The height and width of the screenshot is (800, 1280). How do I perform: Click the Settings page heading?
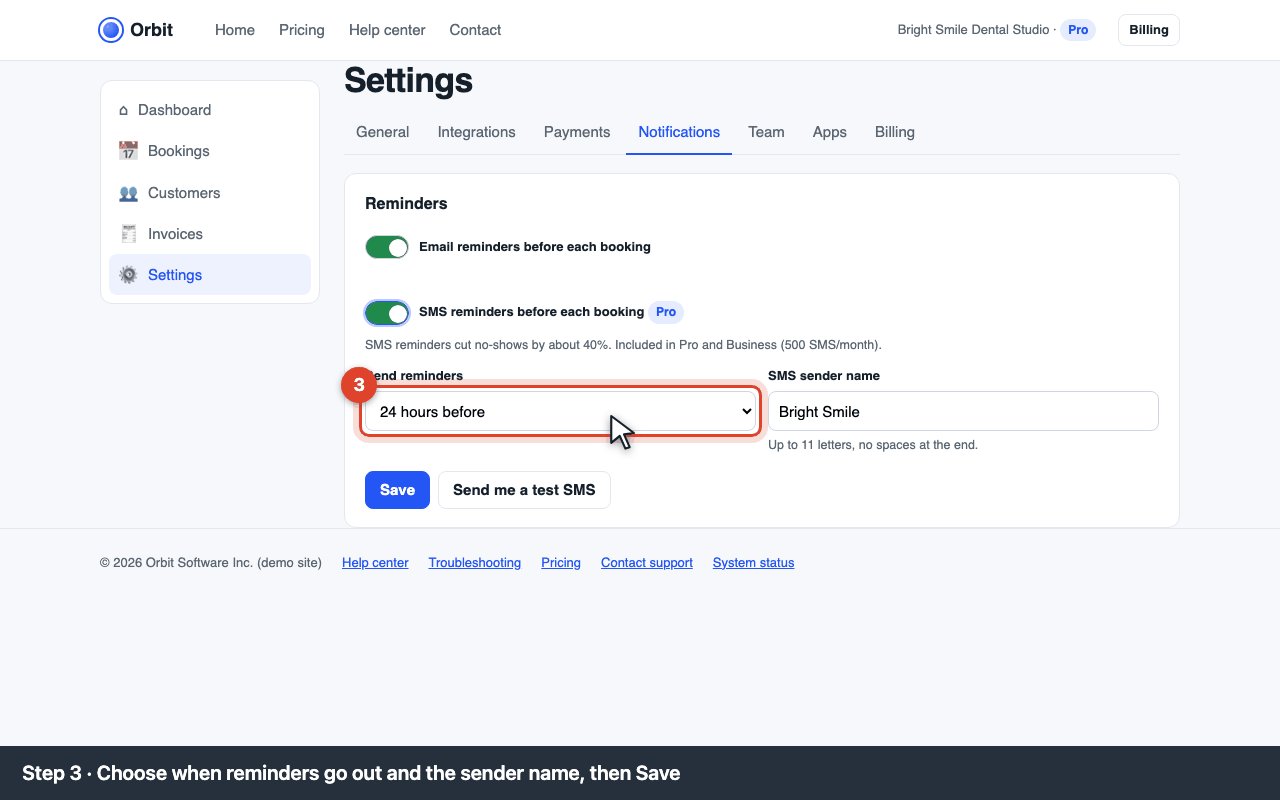pos(408,80)
